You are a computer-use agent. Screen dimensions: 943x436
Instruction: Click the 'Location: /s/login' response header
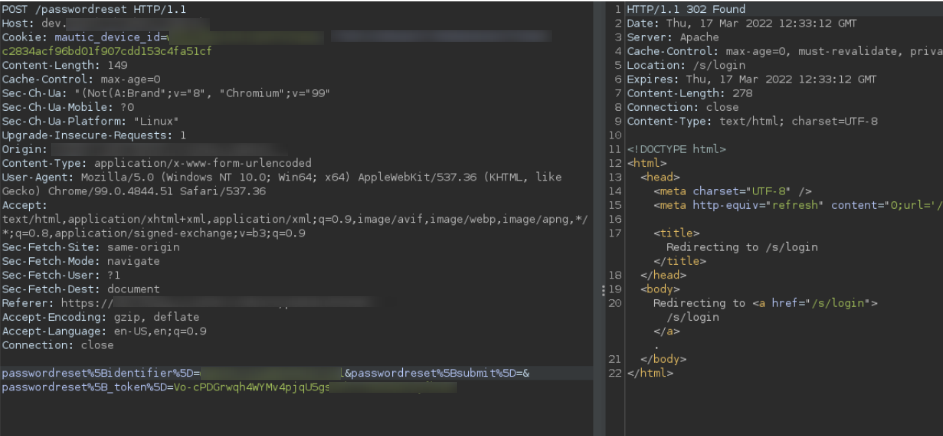click(686, 66)
